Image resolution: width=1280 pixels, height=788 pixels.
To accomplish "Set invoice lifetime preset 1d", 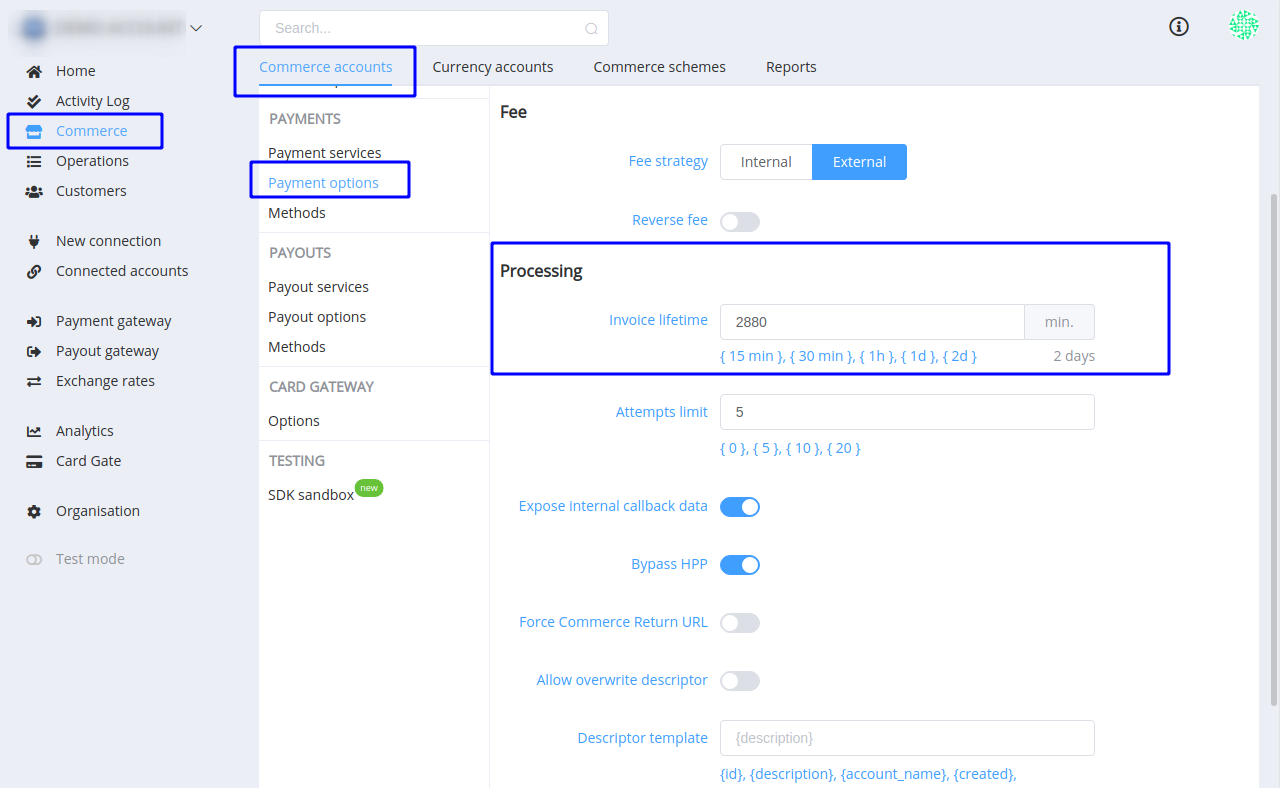I will 918,356.
